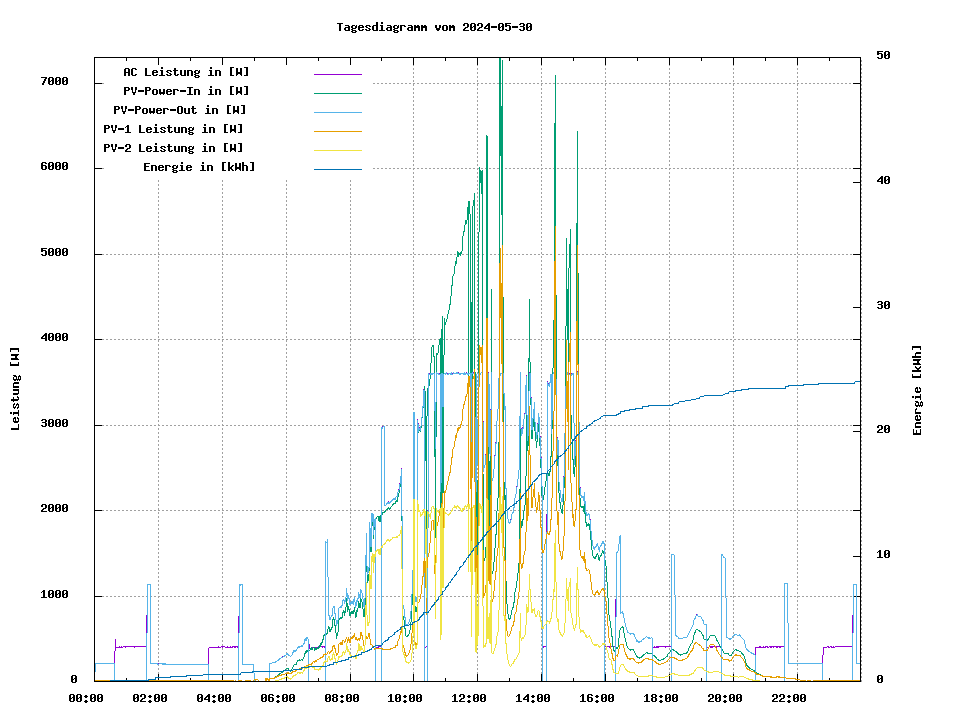Click the 50 value on the energy axis
Image resolution: width=960 pixels, height=720 pixels.
(883, 55)
